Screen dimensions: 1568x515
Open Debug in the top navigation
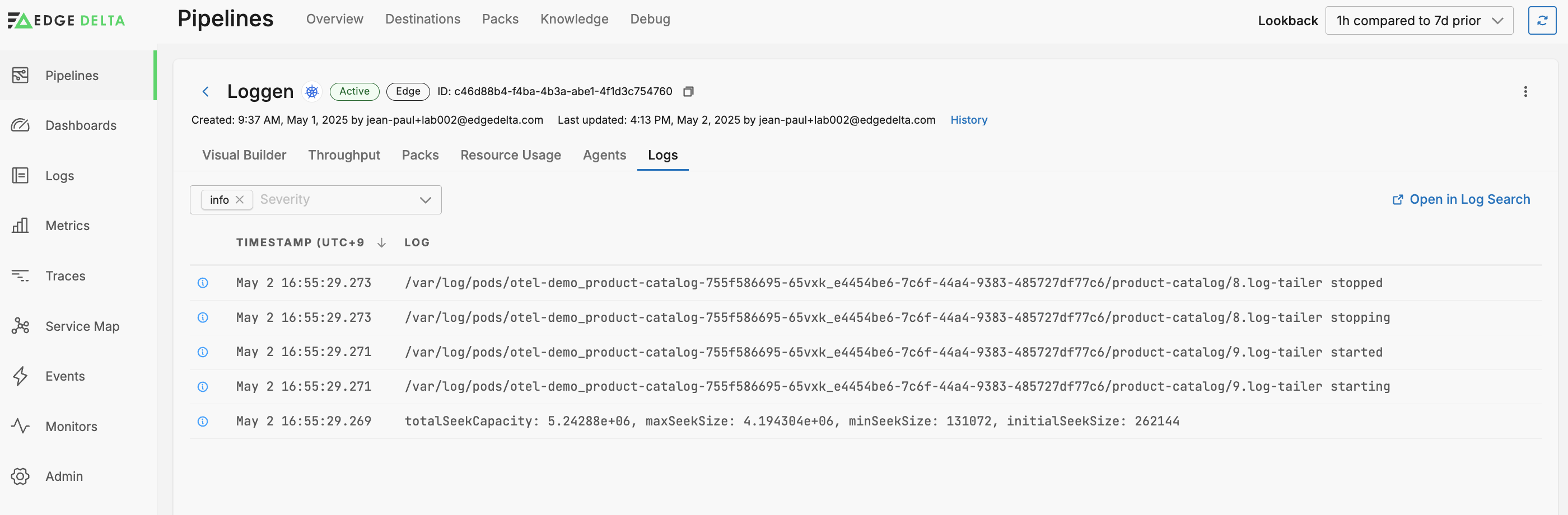(x=650, y=19)
